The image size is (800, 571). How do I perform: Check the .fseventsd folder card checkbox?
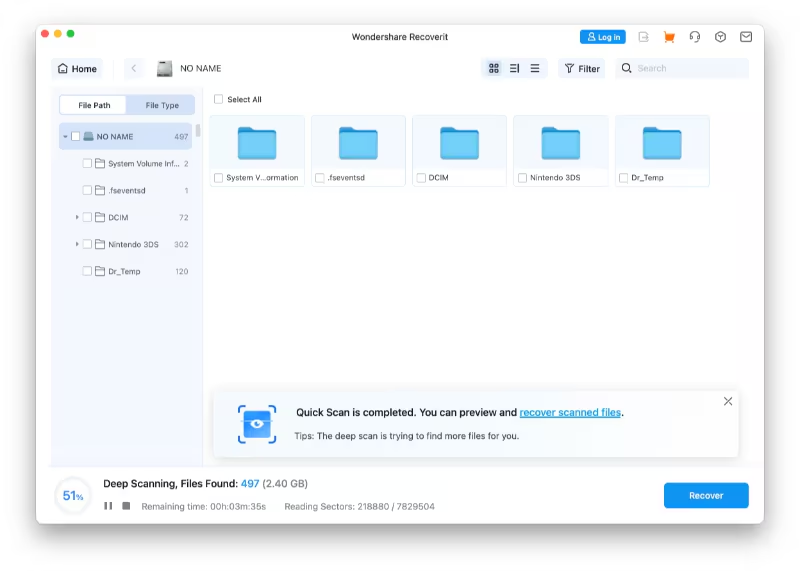pyautogui.click(x=320, y=178)
